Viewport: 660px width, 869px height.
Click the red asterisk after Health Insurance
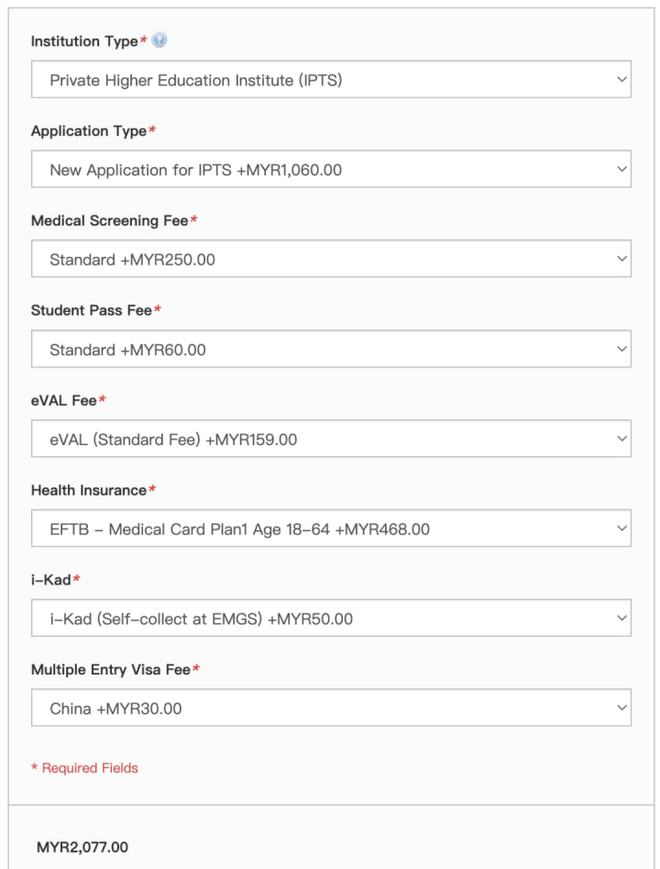tap(152, 490)
